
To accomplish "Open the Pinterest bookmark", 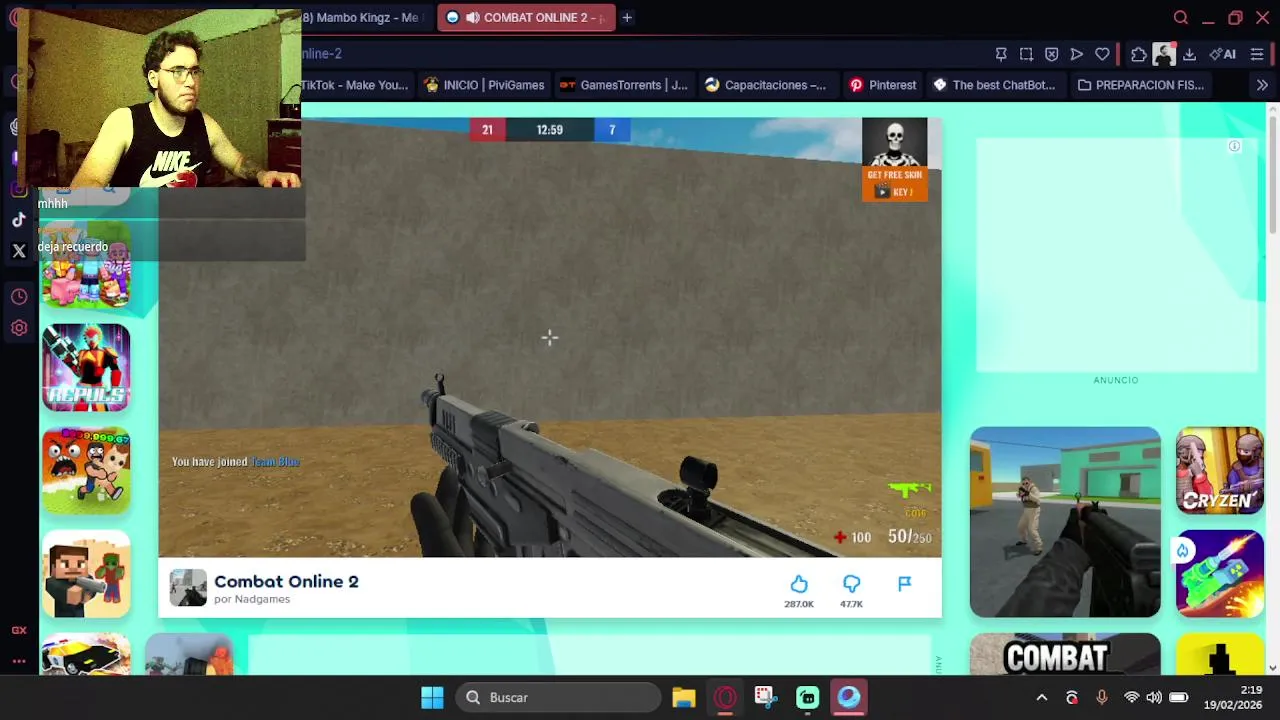I will [x=883, y=85].
